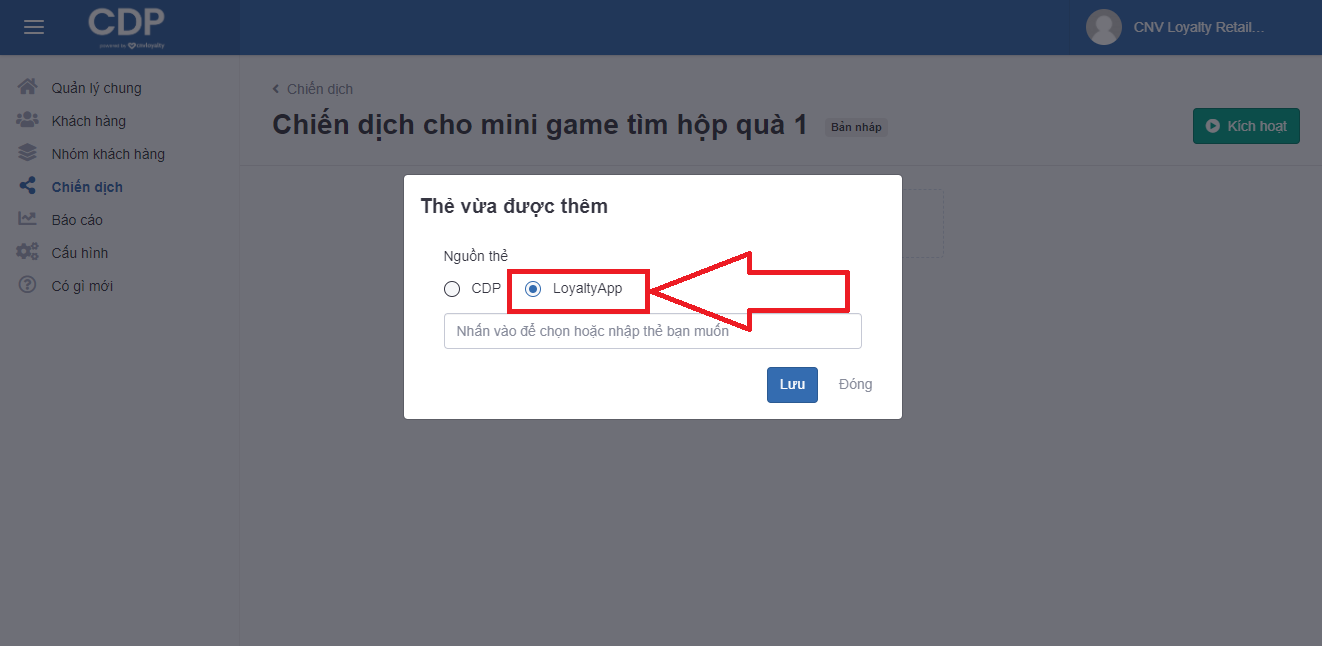Click the CDP logo in header
1323x652 pixels.
coord(126,27)
